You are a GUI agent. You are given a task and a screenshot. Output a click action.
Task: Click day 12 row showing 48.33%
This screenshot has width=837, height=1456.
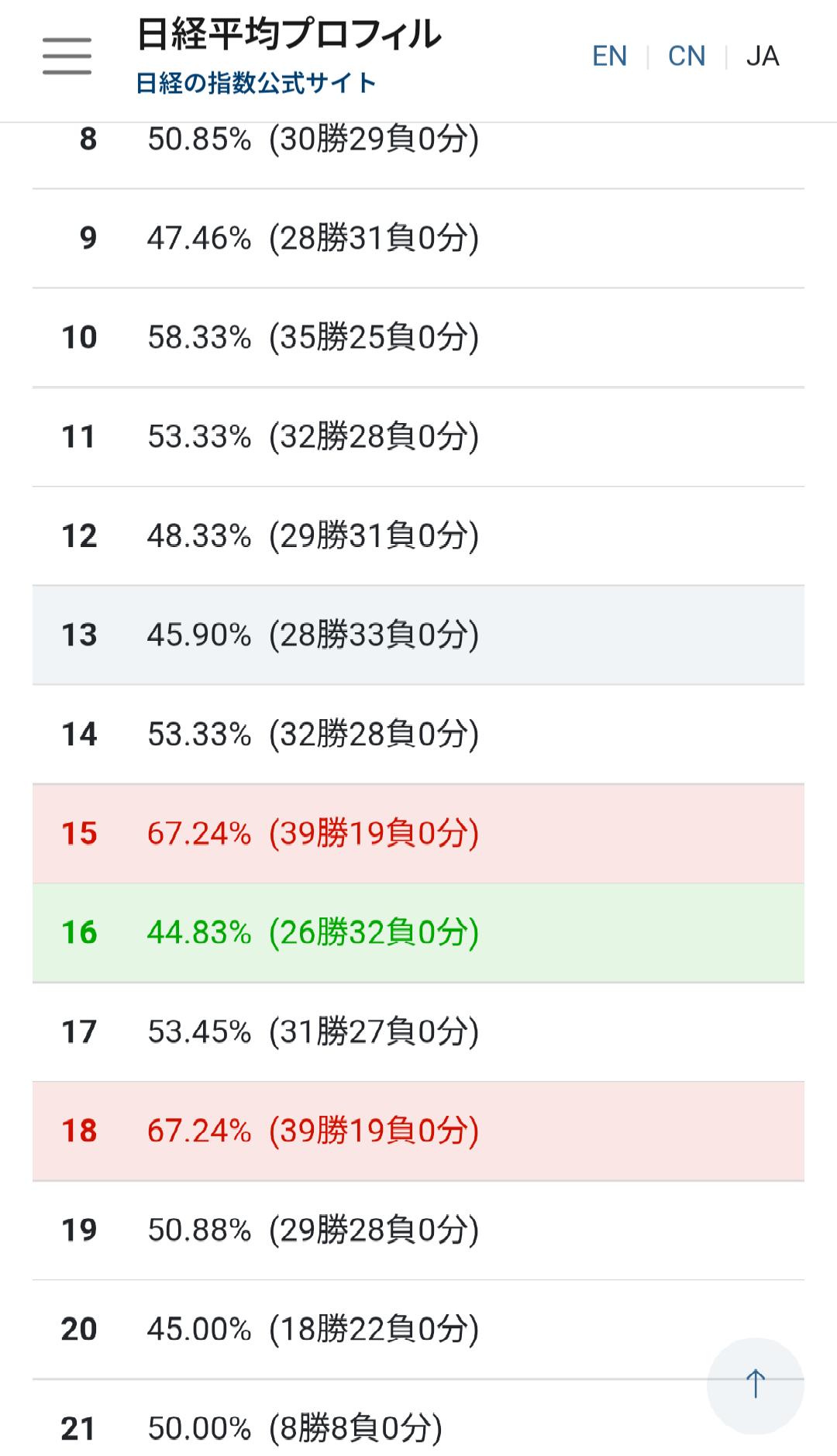(418, 535)
